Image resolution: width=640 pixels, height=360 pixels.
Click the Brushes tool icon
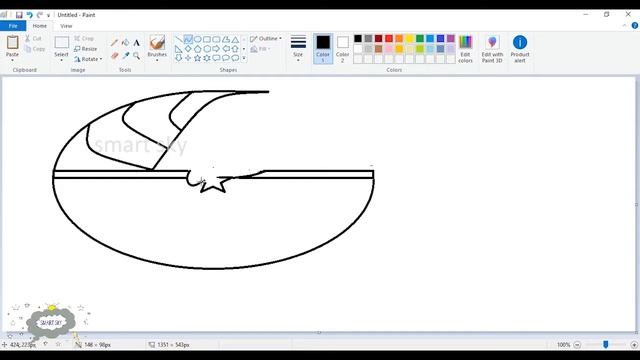(157, 42)
